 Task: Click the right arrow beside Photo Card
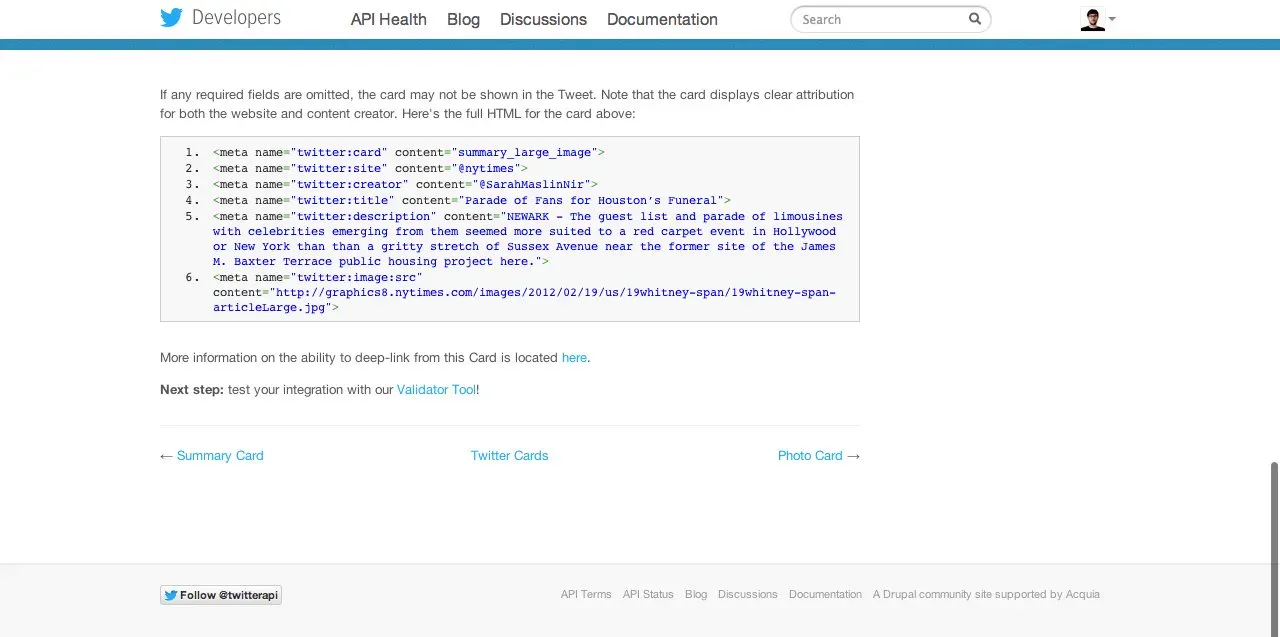853,455
